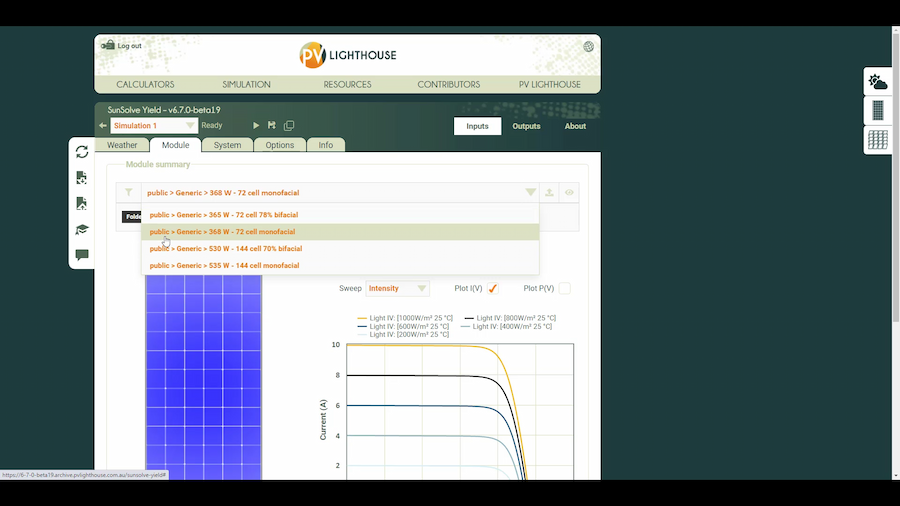900x506 pixels.
Task: Check the Plot P(V) checkbox
Action: (x=565, y=289)
